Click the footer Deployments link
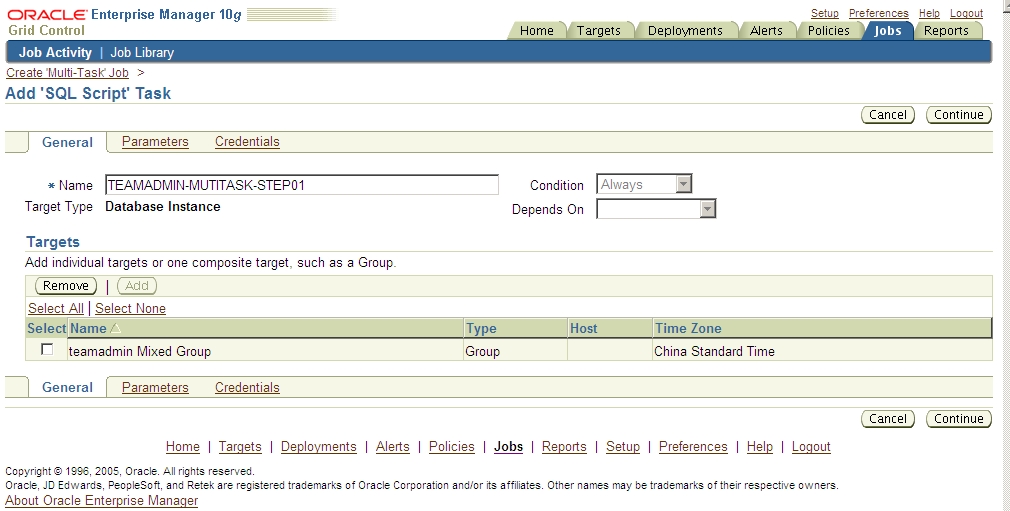This screenshot has height=511, width=1010. [319, 447]
